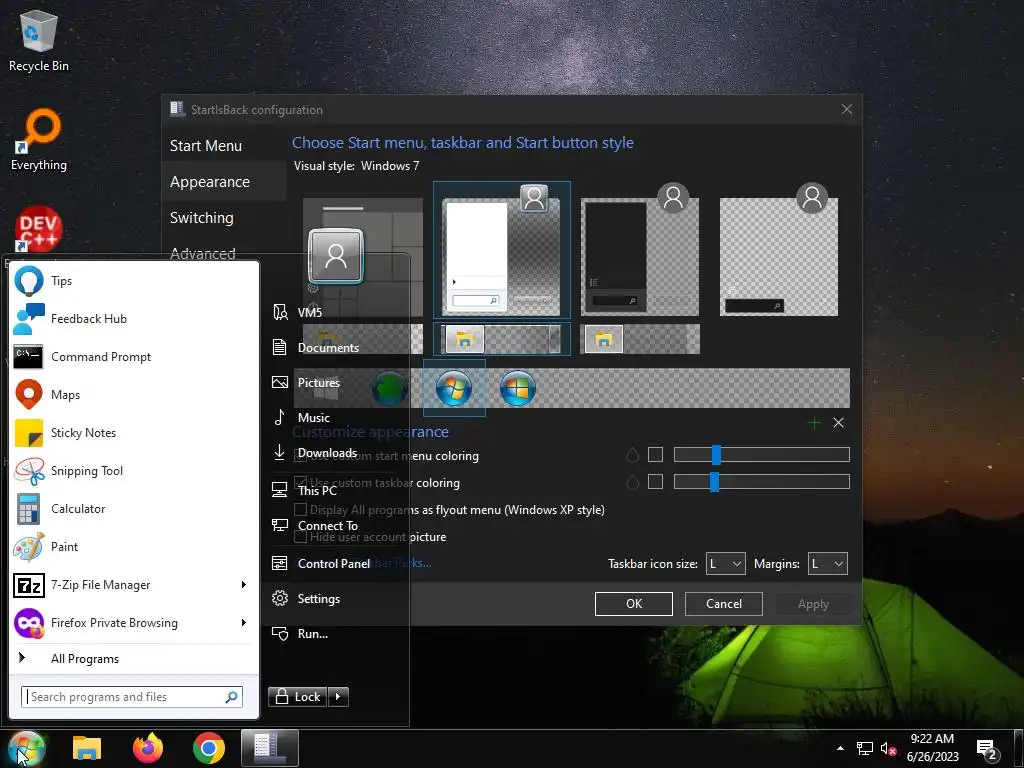Click the Lock button
1024x768 pixels.
click(298, 697)
